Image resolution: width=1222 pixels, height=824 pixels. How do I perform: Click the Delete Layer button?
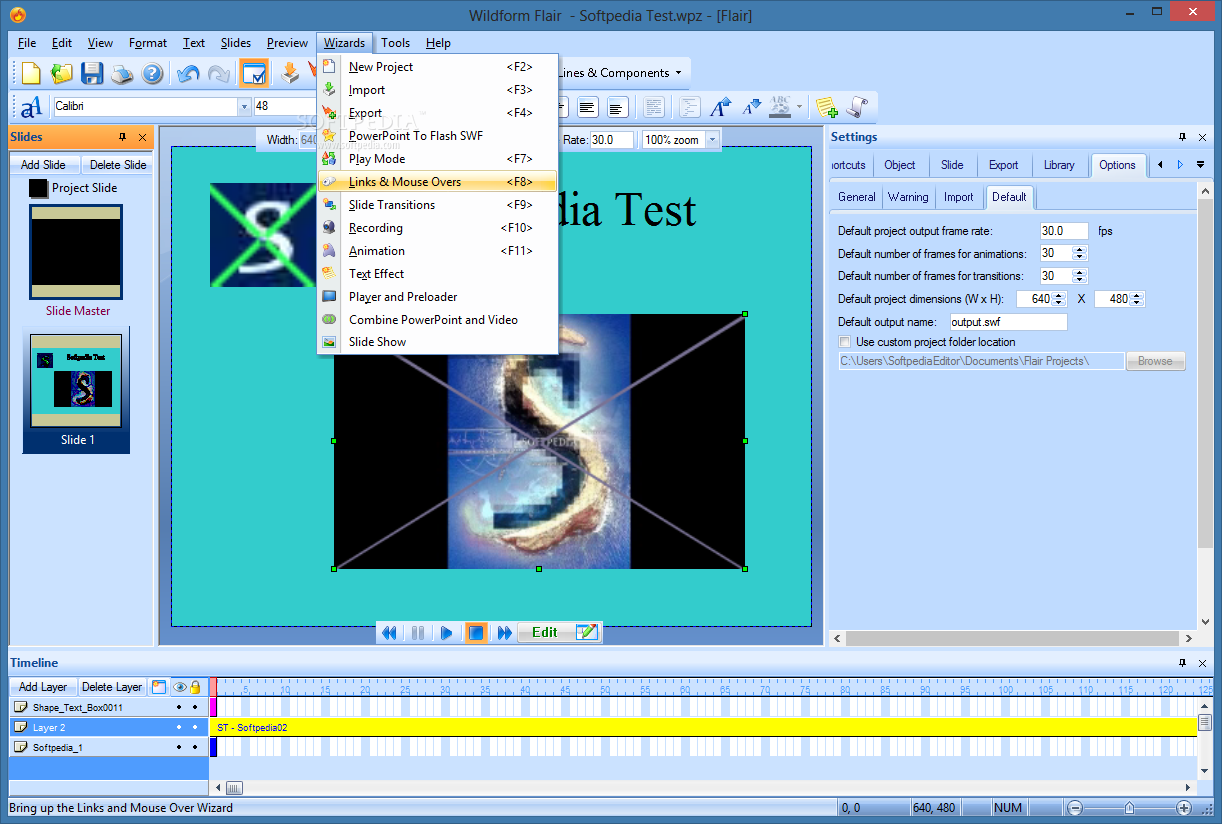coord(112,687)
